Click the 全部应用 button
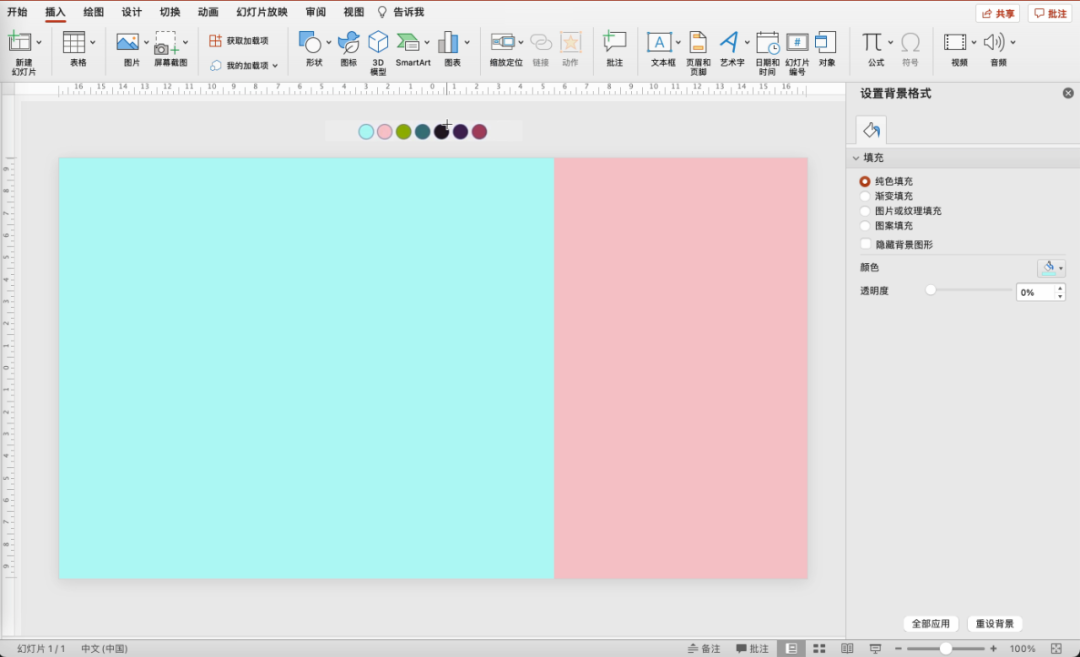The height and width of the screenshot is (657, 1080). 931,624
